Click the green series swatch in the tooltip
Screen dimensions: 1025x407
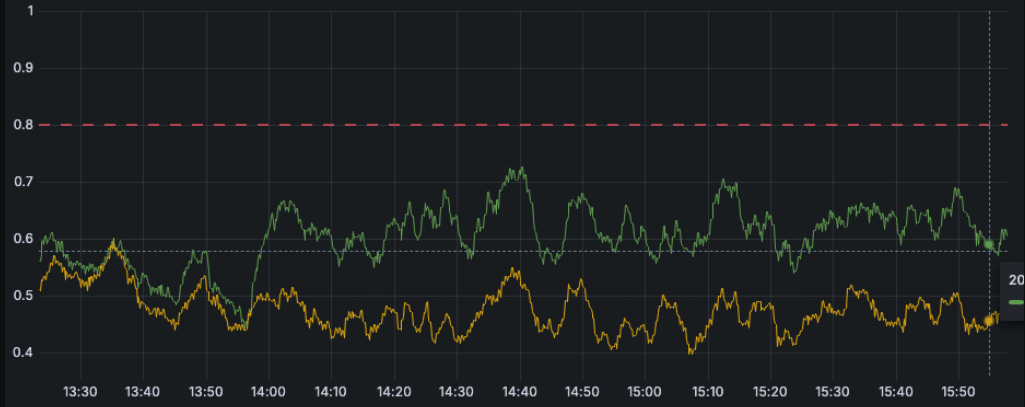(x=1016, y=300)
